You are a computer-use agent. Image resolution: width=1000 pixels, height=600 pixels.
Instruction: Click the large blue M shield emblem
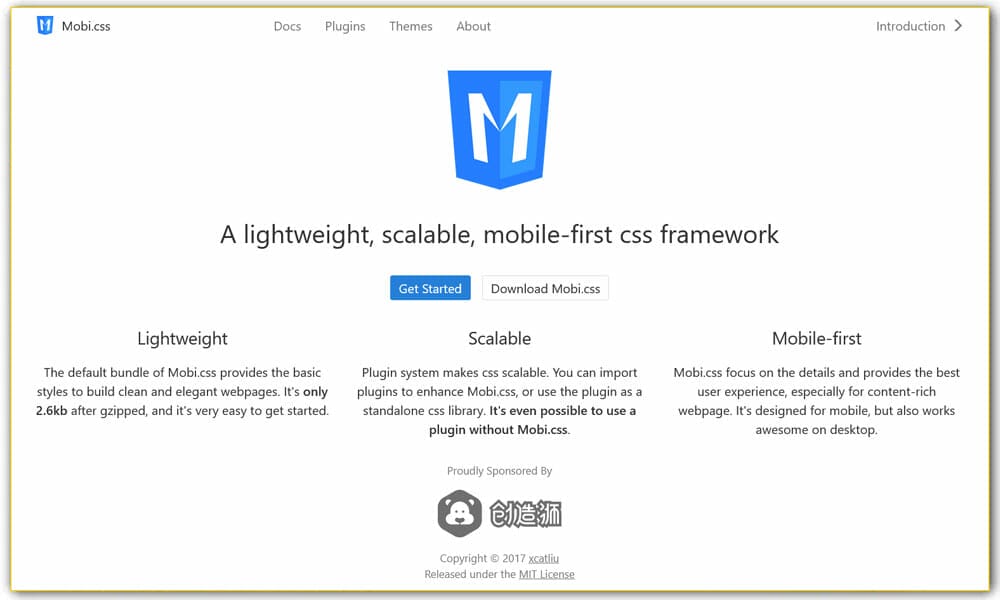[499, 130]
